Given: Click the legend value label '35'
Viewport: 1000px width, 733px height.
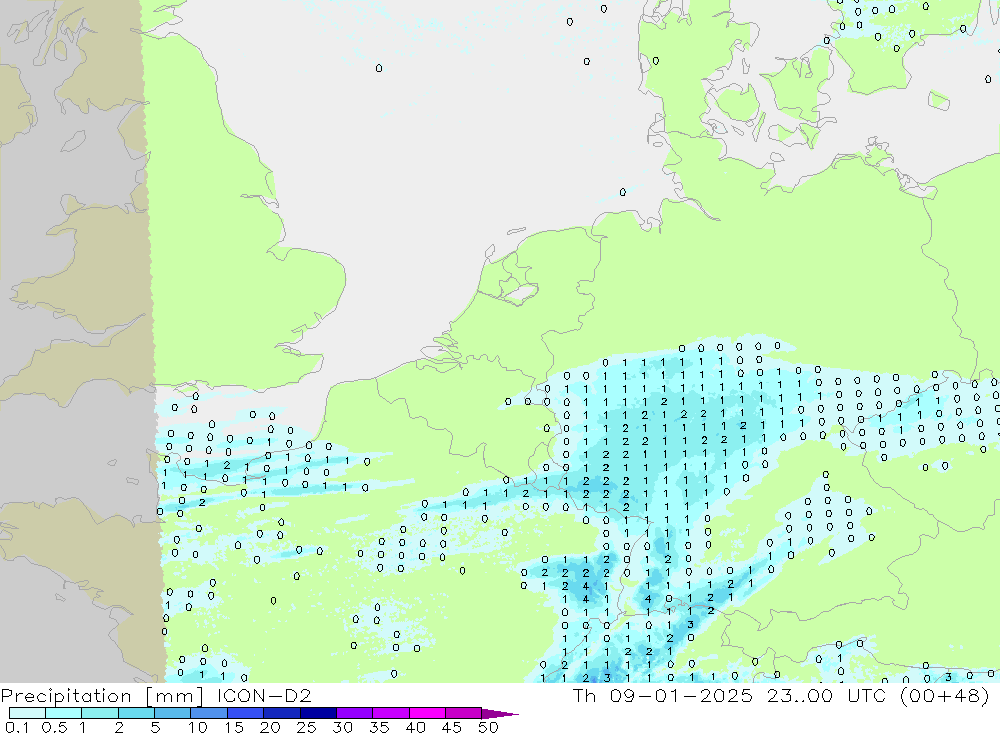Looking at the screenshot, I should coord(379,727).
